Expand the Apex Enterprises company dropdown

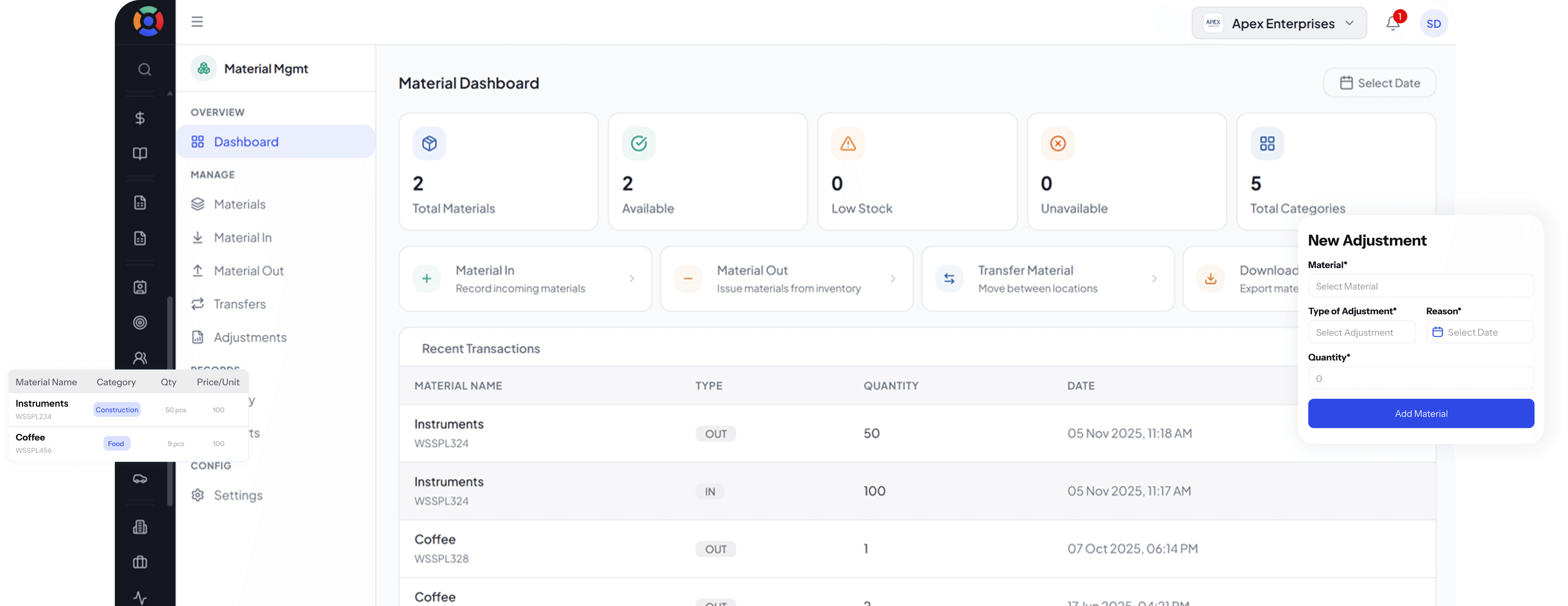[x=1279, y=23]
